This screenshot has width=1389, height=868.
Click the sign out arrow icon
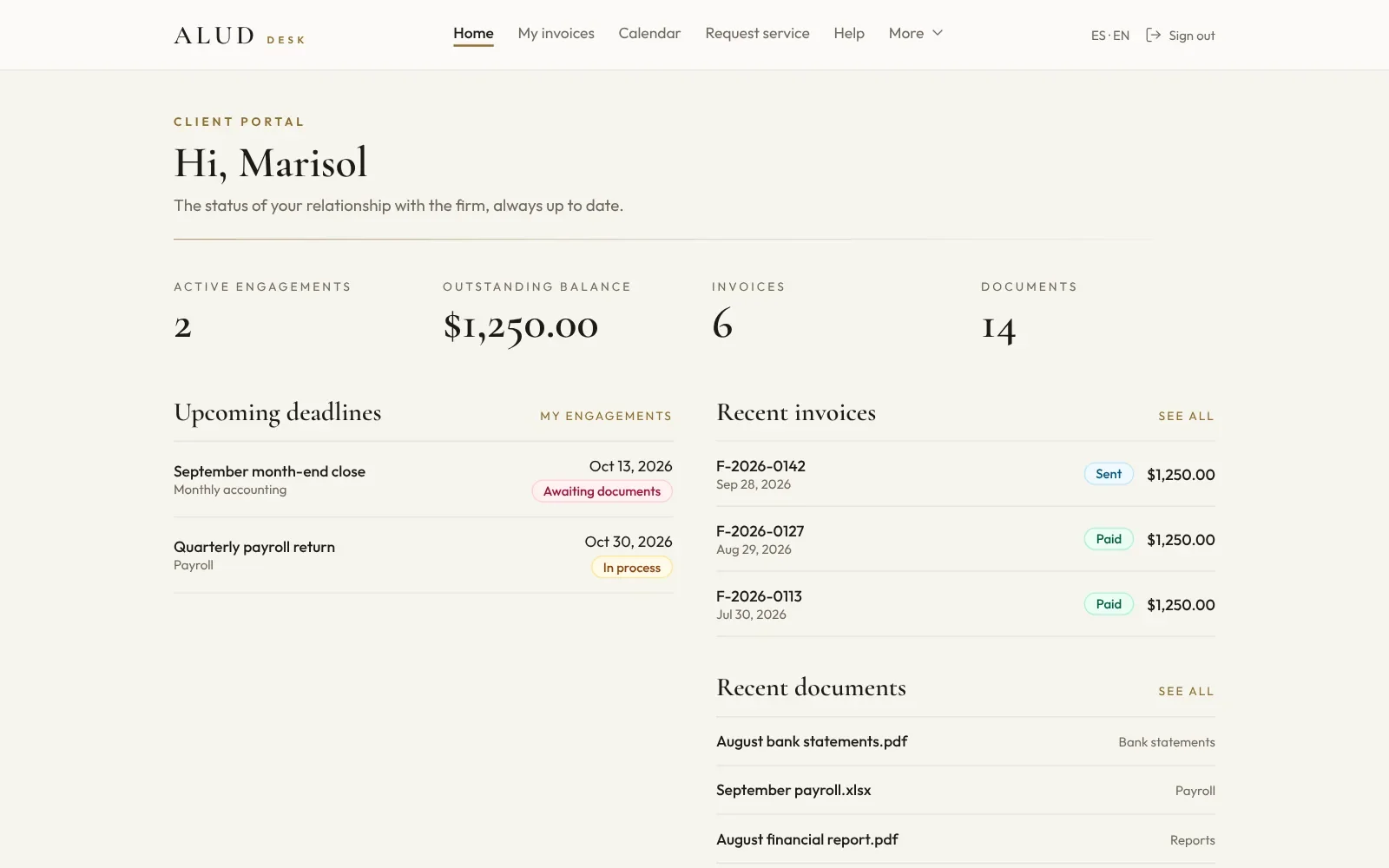pyautogui.click(x=1153, y=35)
